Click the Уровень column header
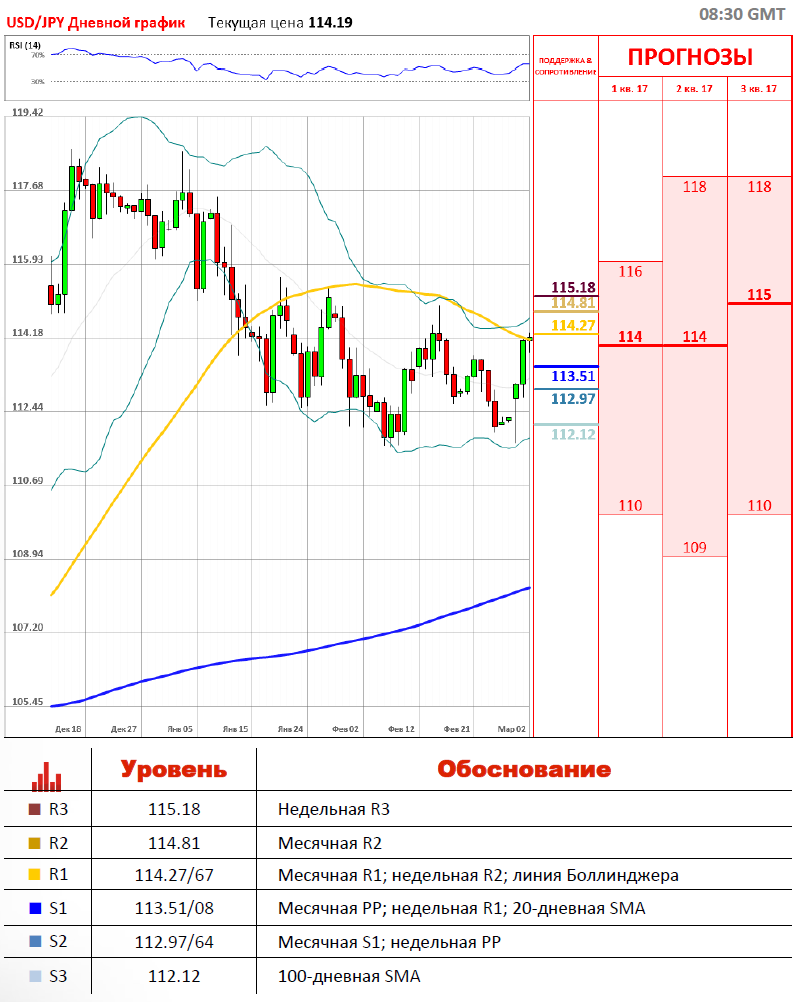 [x=173, y=770]
